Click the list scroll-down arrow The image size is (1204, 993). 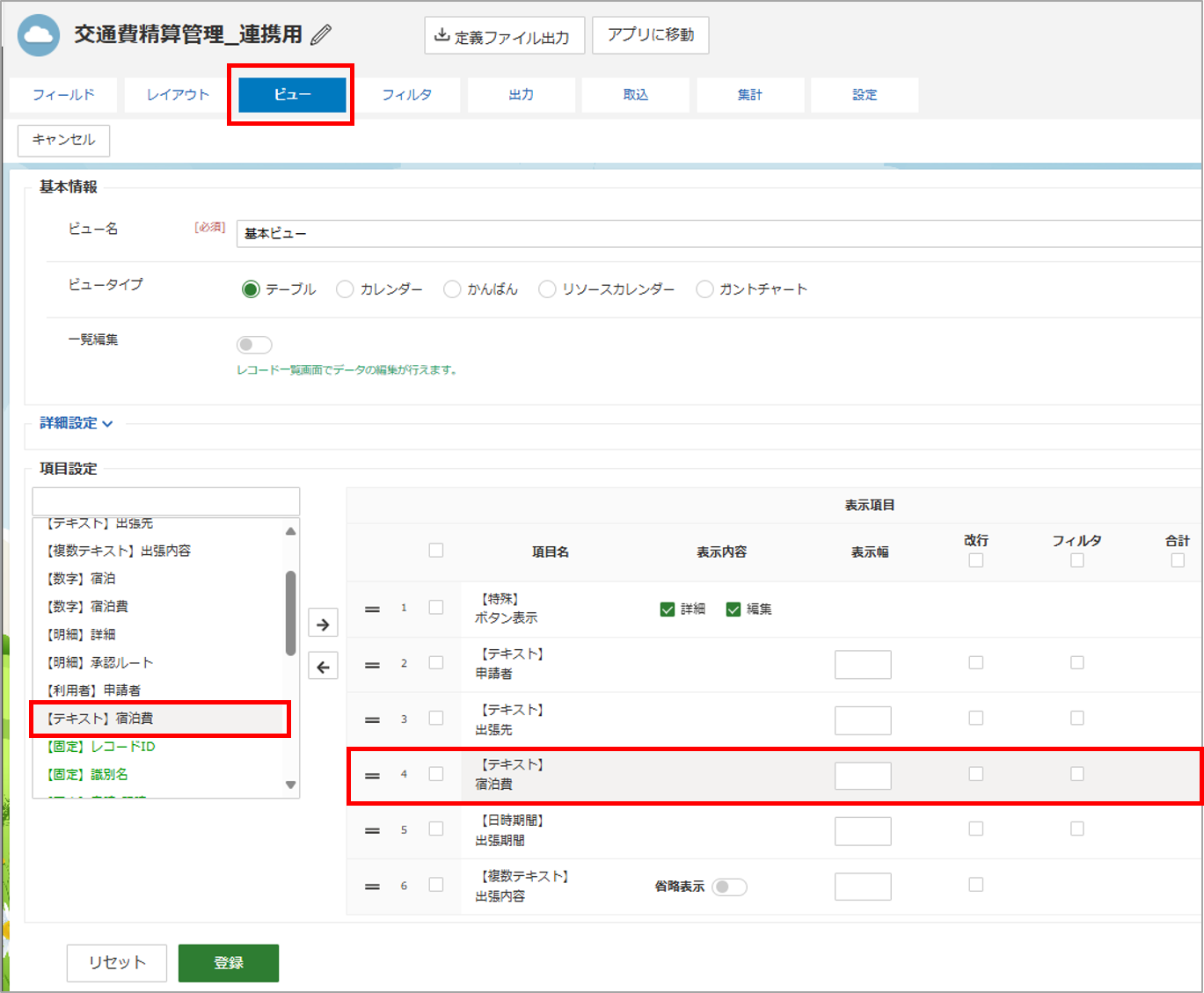[x=291, y=785]
